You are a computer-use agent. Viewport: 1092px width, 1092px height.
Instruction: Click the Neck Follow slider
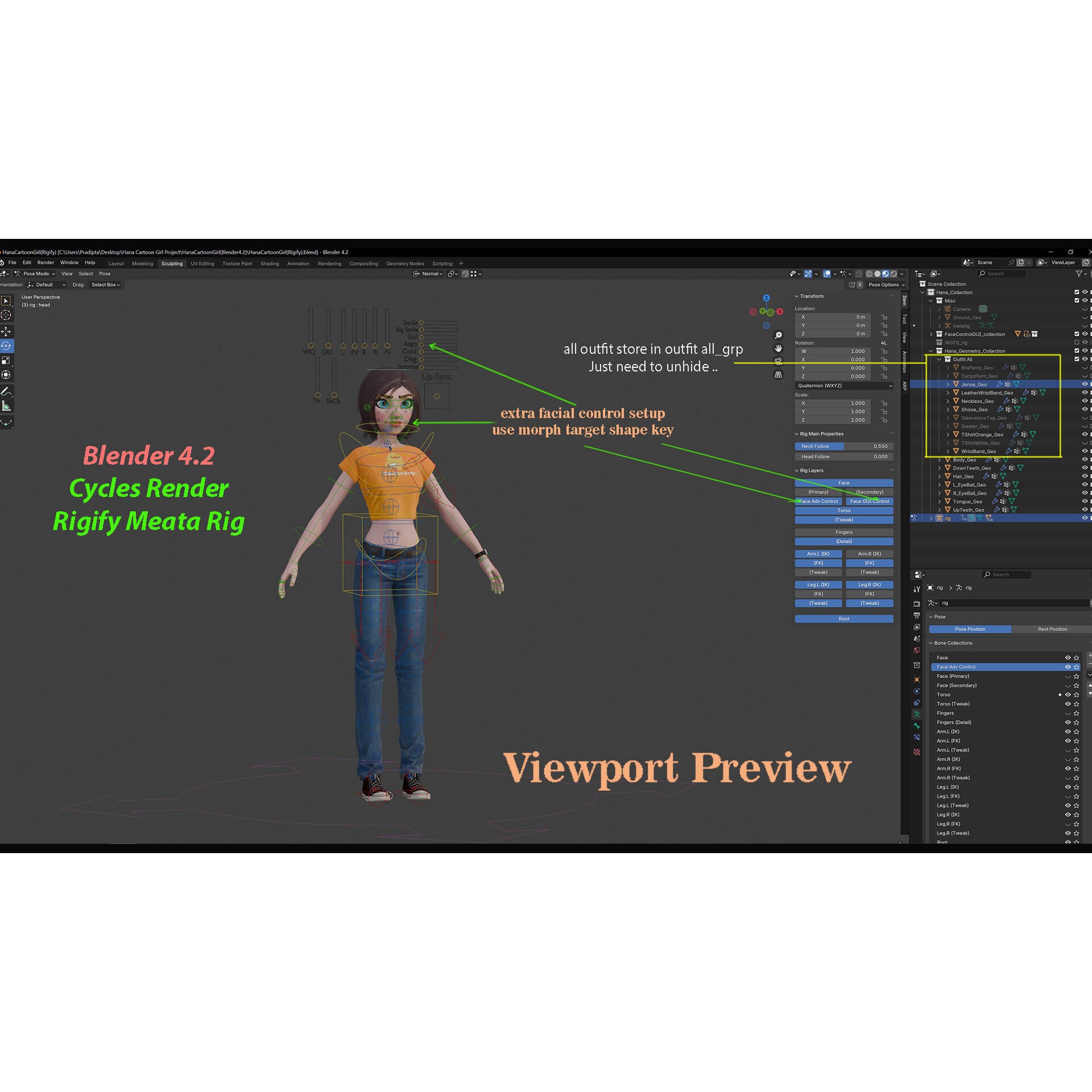tap(843, 446)
